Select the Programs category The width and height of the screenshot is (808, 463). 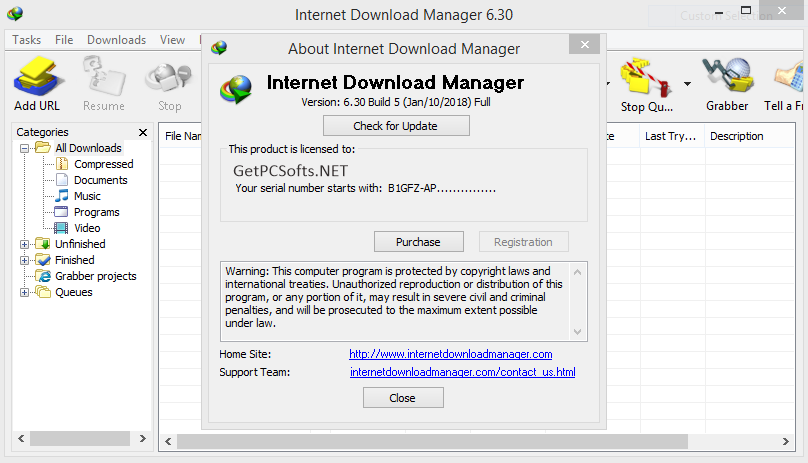(96, 212)
